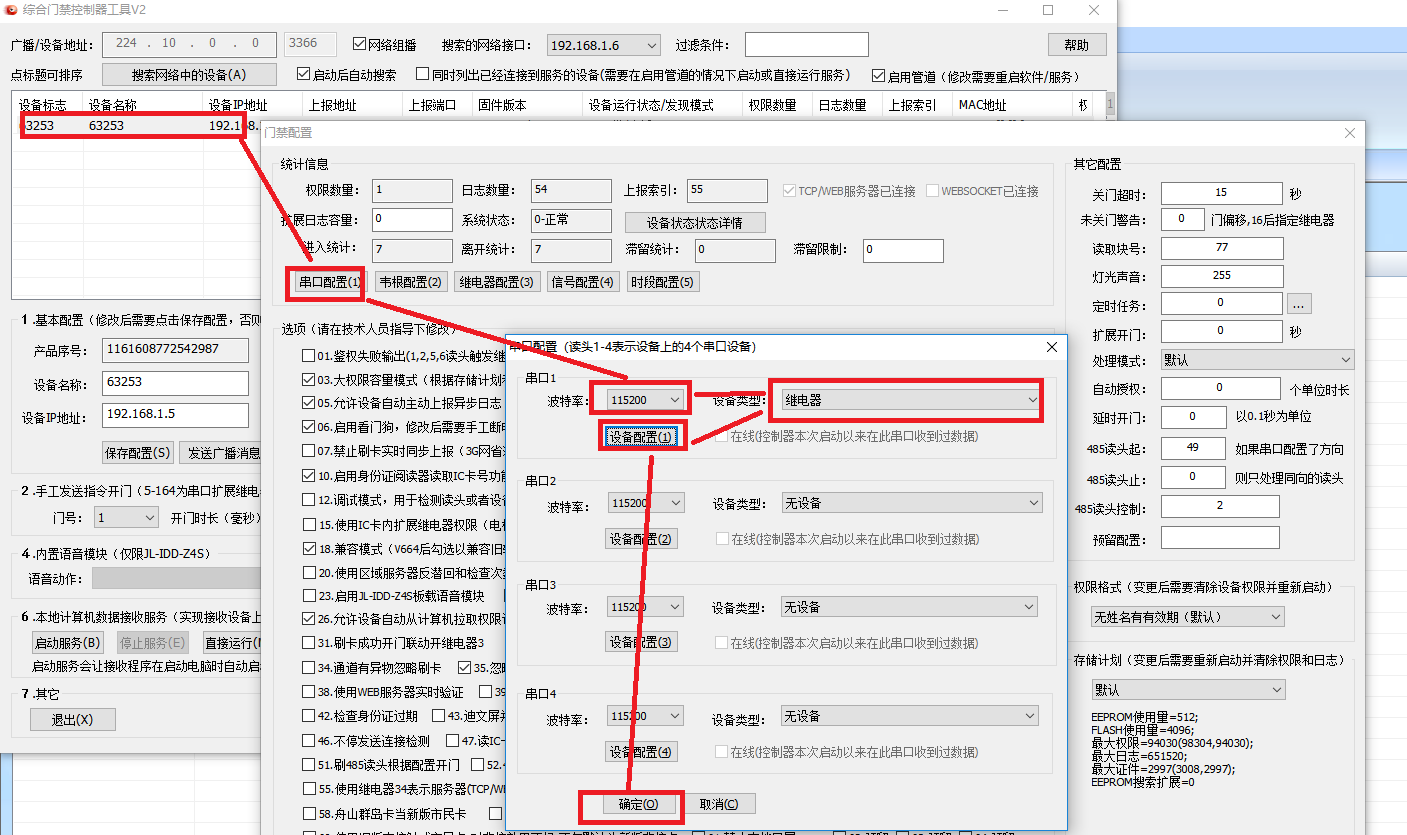Toggle the 网络组播 checkbox

click(360, 44)
